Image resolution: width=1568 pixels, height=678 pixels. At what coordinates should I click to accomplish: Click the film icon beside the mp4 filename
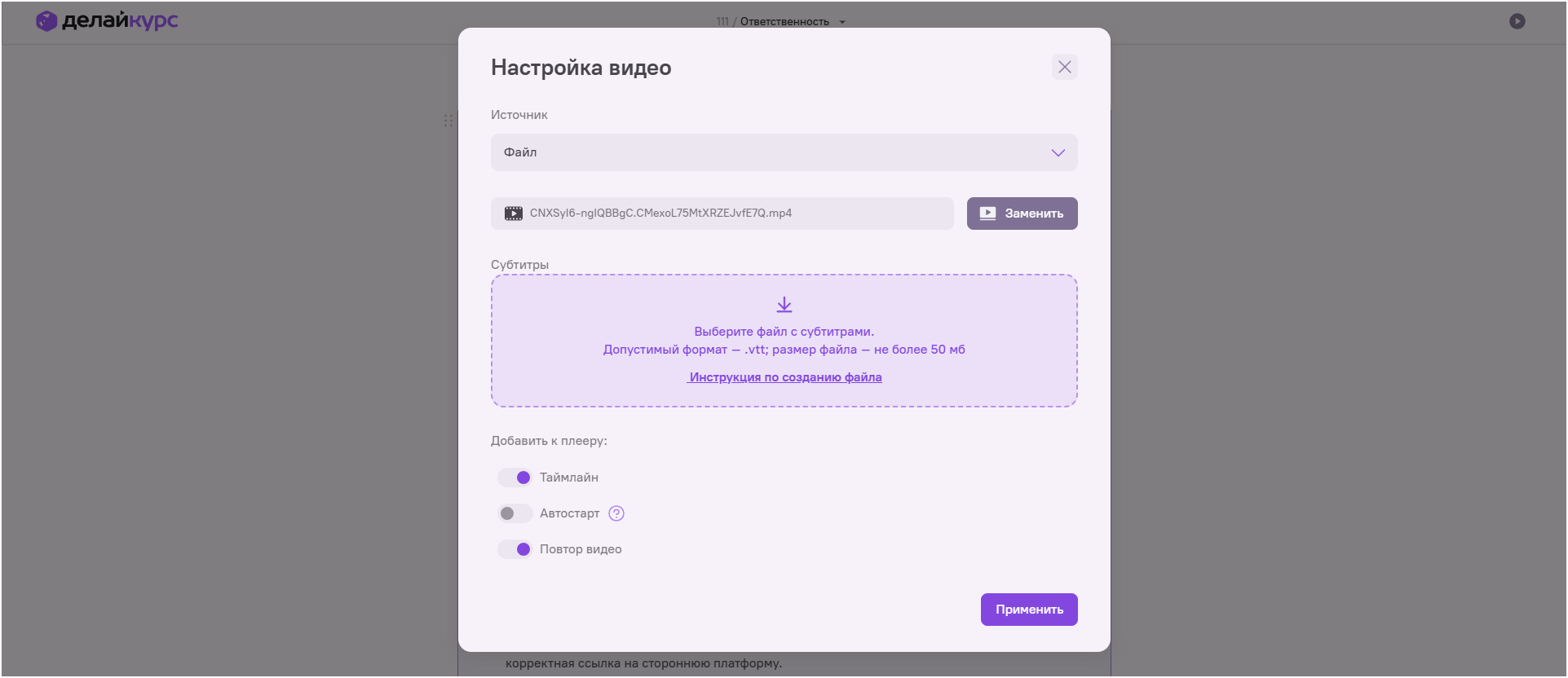[514, 214]
